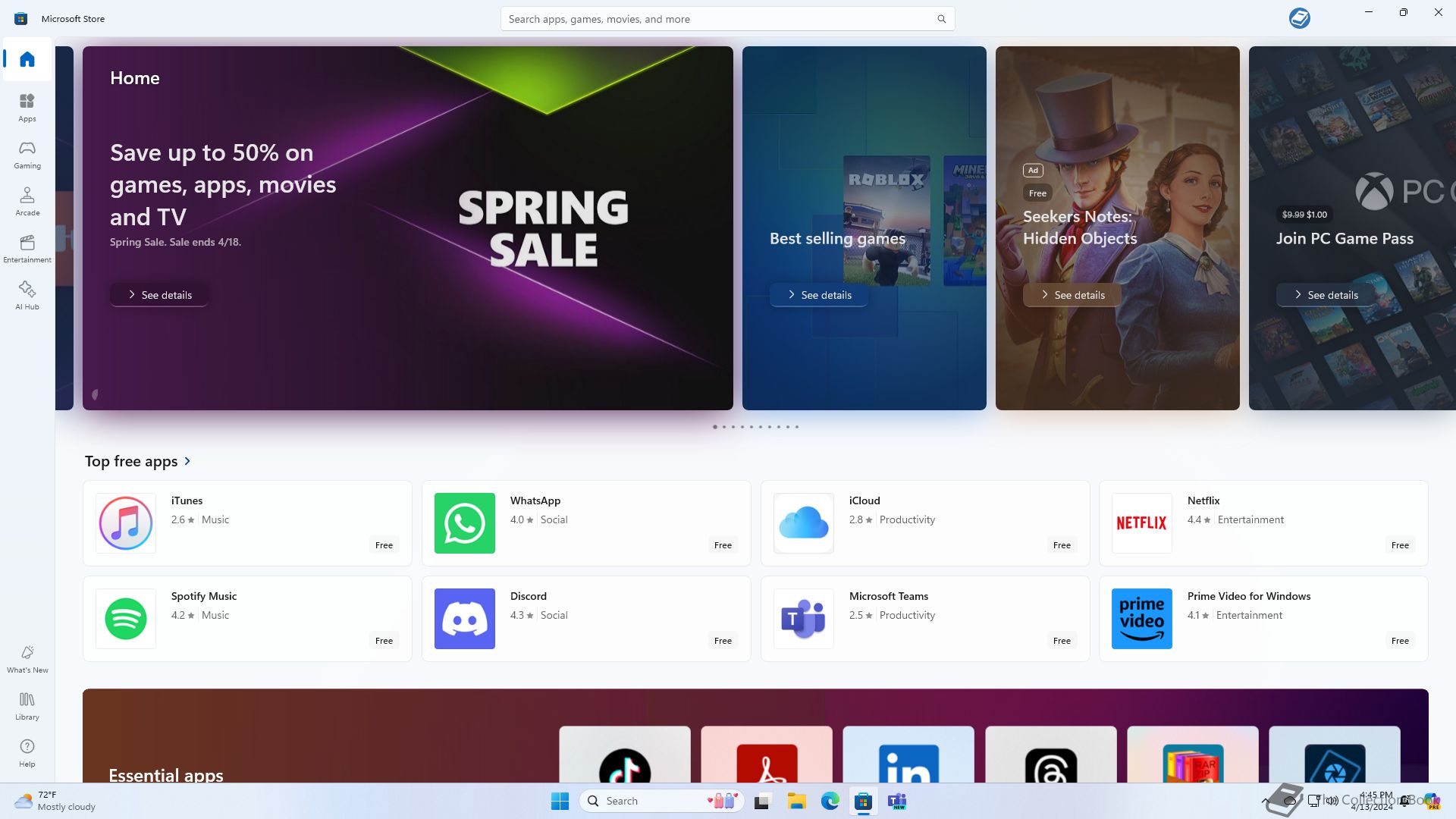Image resolution: width=1456 pixels, height=819 pixels.
Task: Open the Library in sidebar
Action: [x=27, y=705]
